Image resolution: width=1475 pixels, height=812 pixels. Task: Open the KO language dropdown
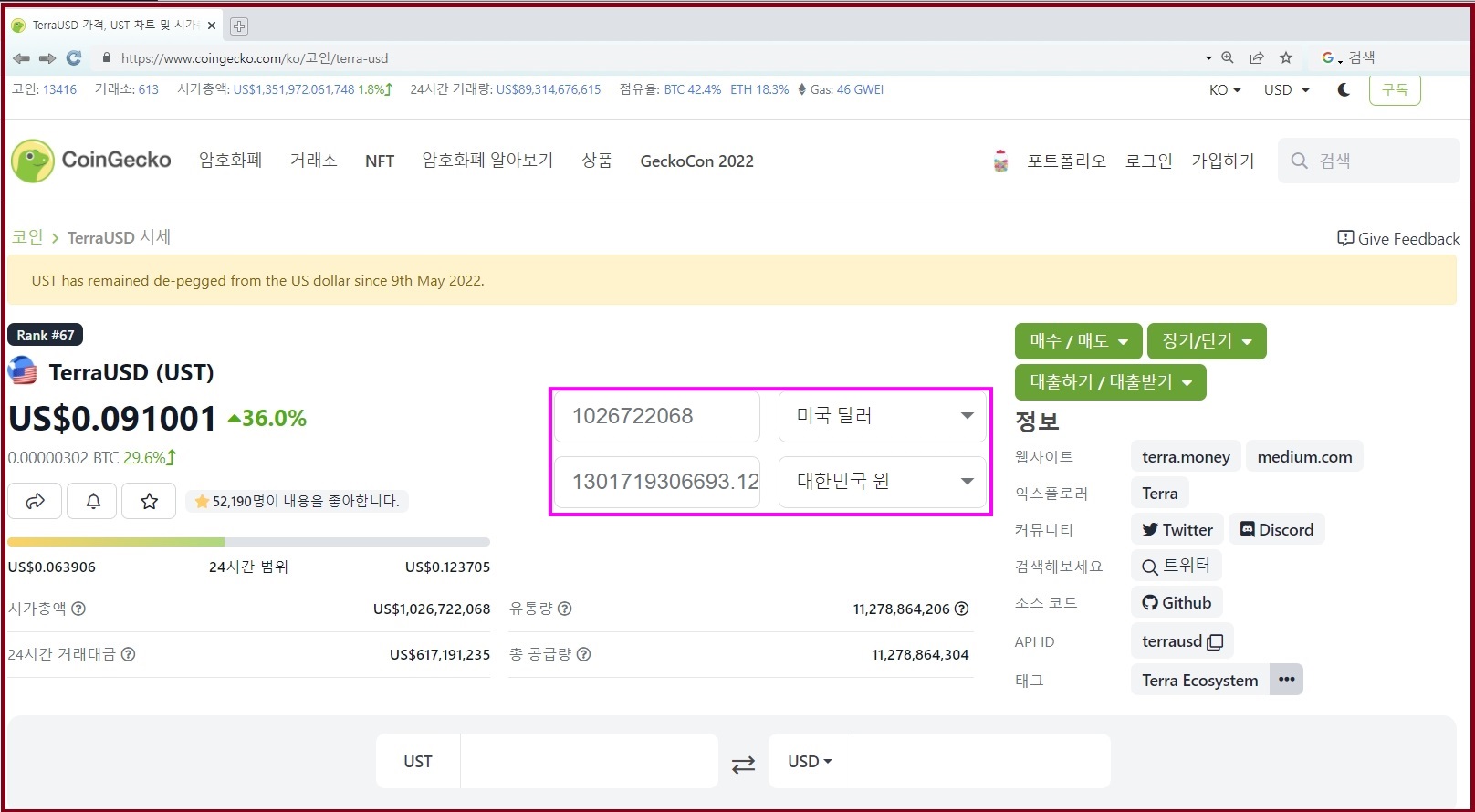pyautogui.click(x=1225, y=89)
